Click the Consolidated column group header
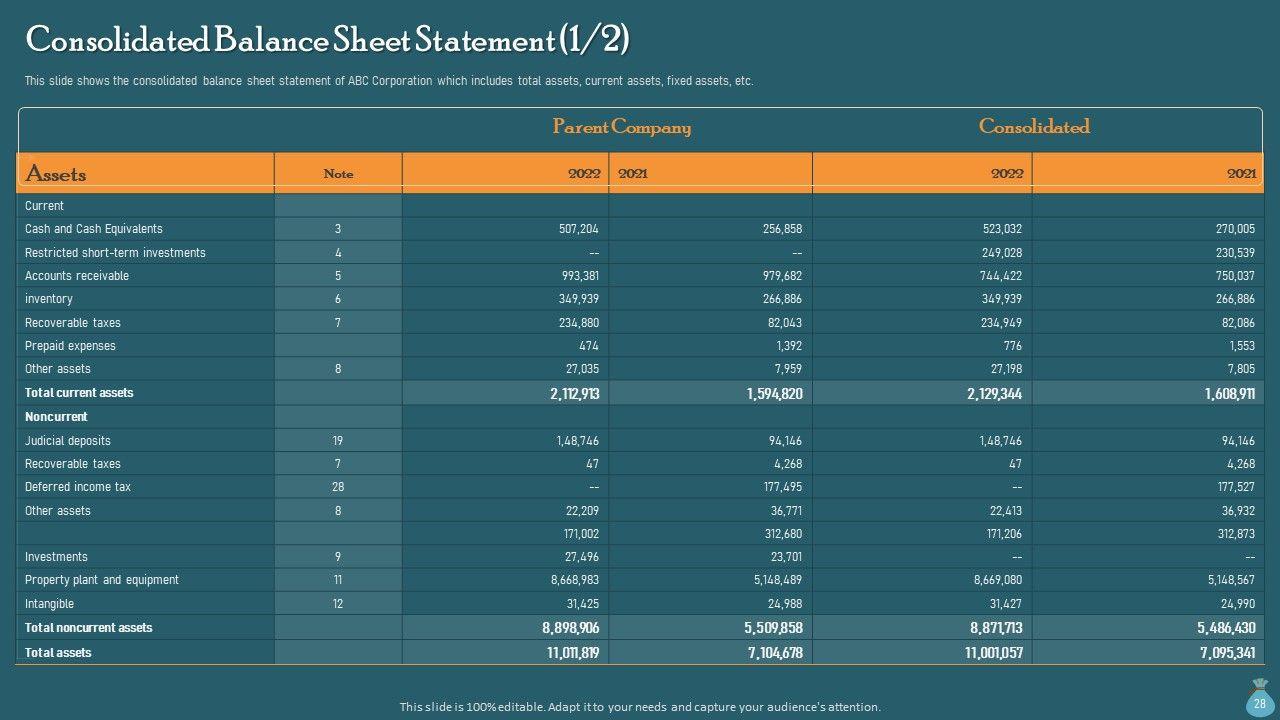This screenshot has height=720, width=1280. pos(1034,127)
